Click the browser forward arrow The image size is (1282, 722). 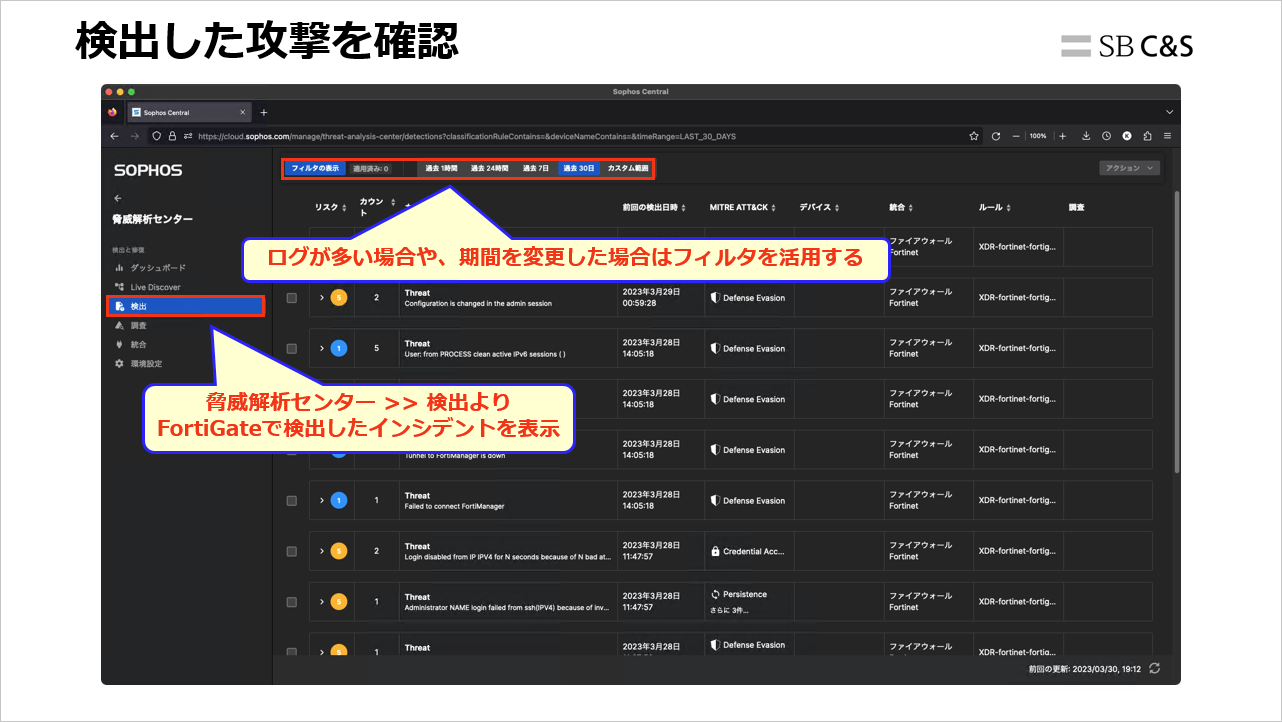click(x=134, y=136)
